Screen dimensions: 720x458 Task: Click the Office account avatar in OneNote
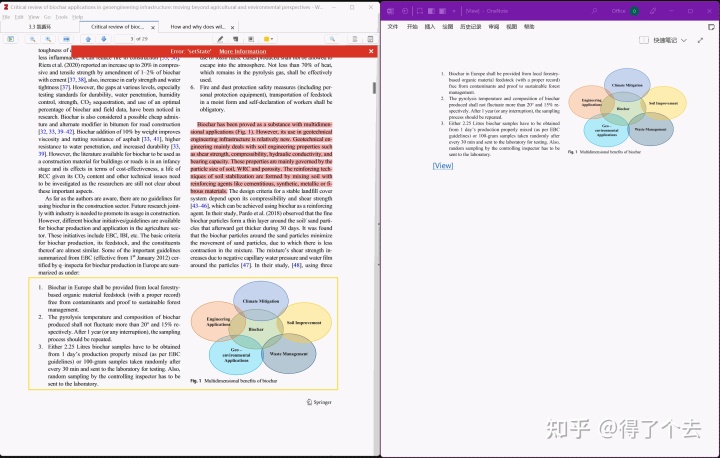[634, 11]
